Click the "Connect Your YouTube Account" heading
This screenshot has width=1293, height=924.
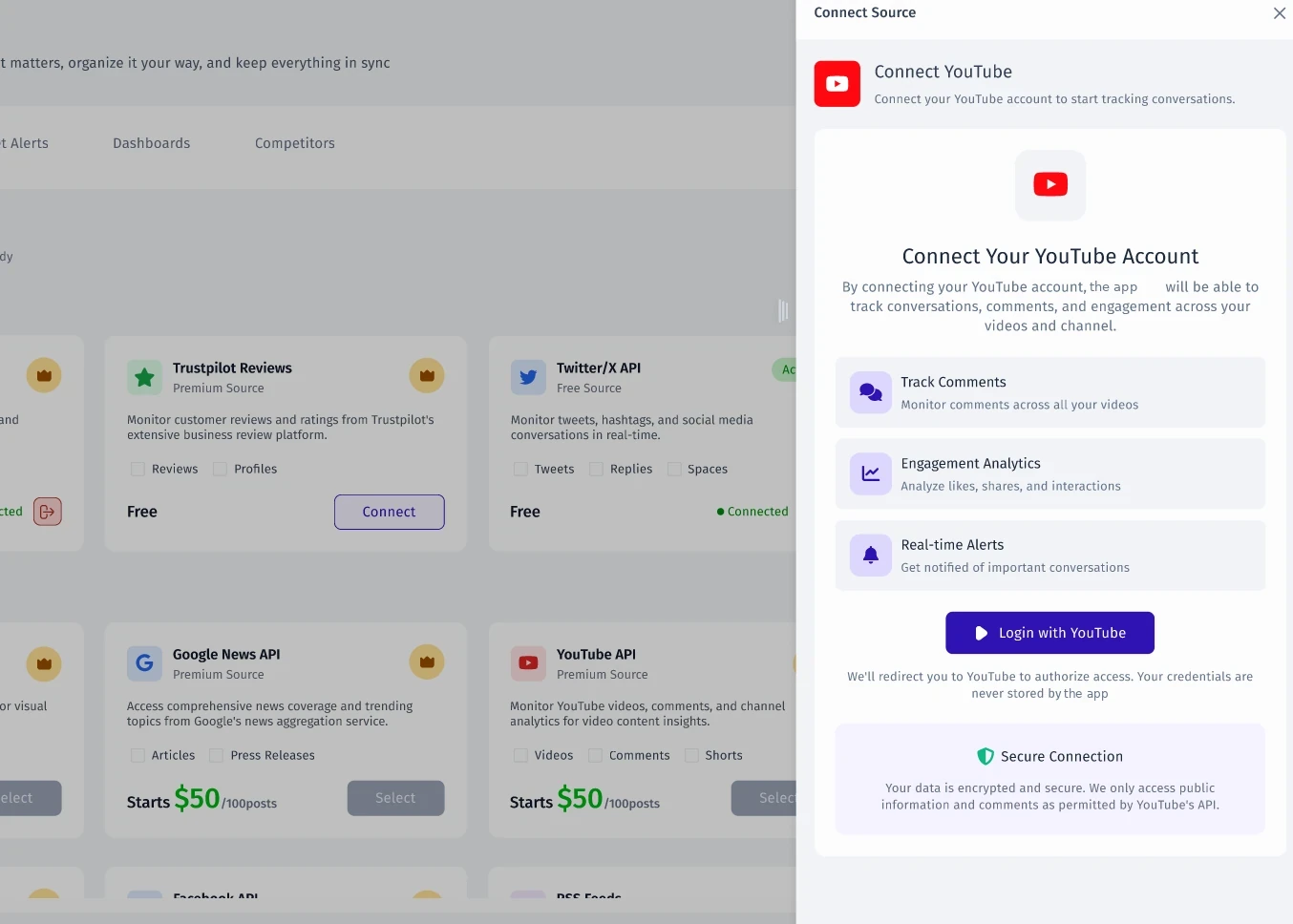coord(1050,257)
